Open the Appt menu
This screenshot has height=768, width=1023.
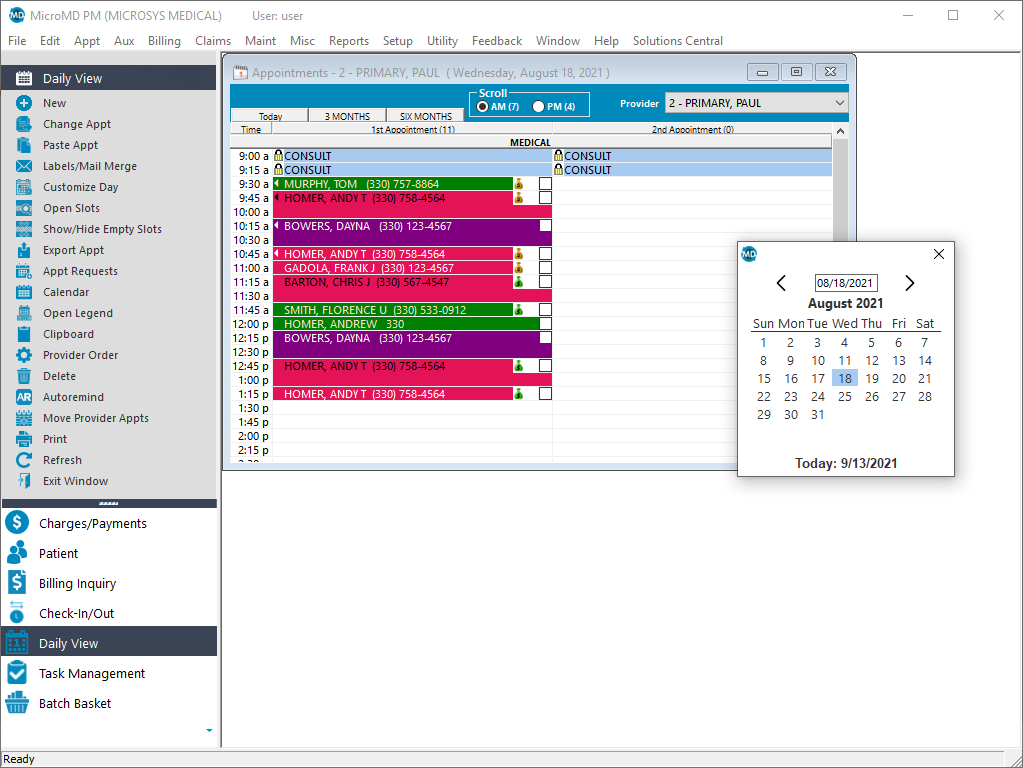(87, 40)
